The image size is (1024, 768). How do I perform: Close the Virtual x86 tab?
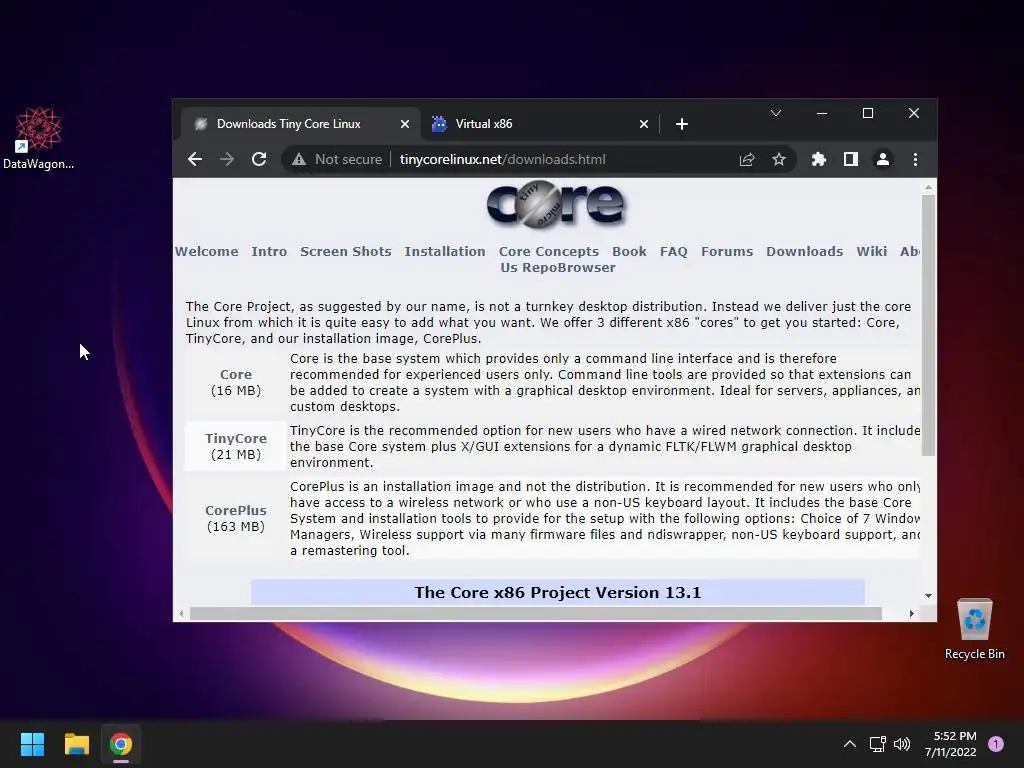pyautogui.click(x=643, y=124)
